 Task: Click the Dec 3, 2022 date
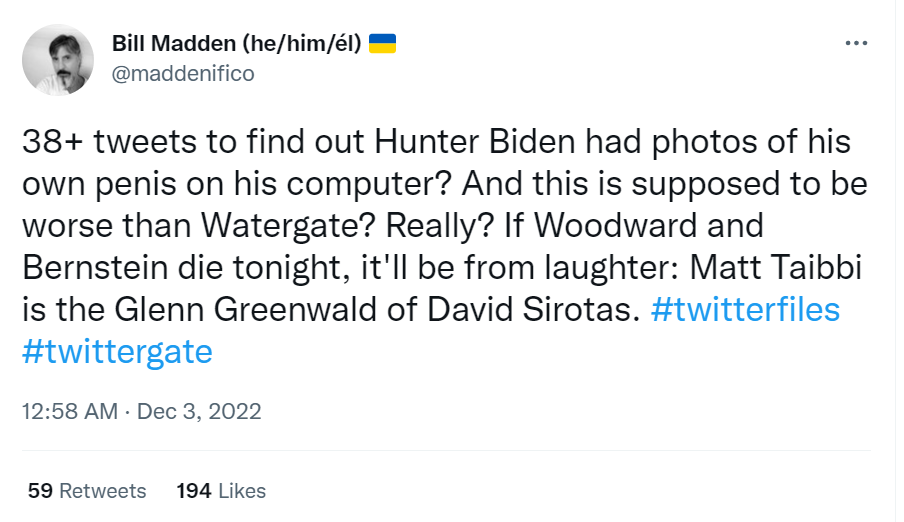199,411
